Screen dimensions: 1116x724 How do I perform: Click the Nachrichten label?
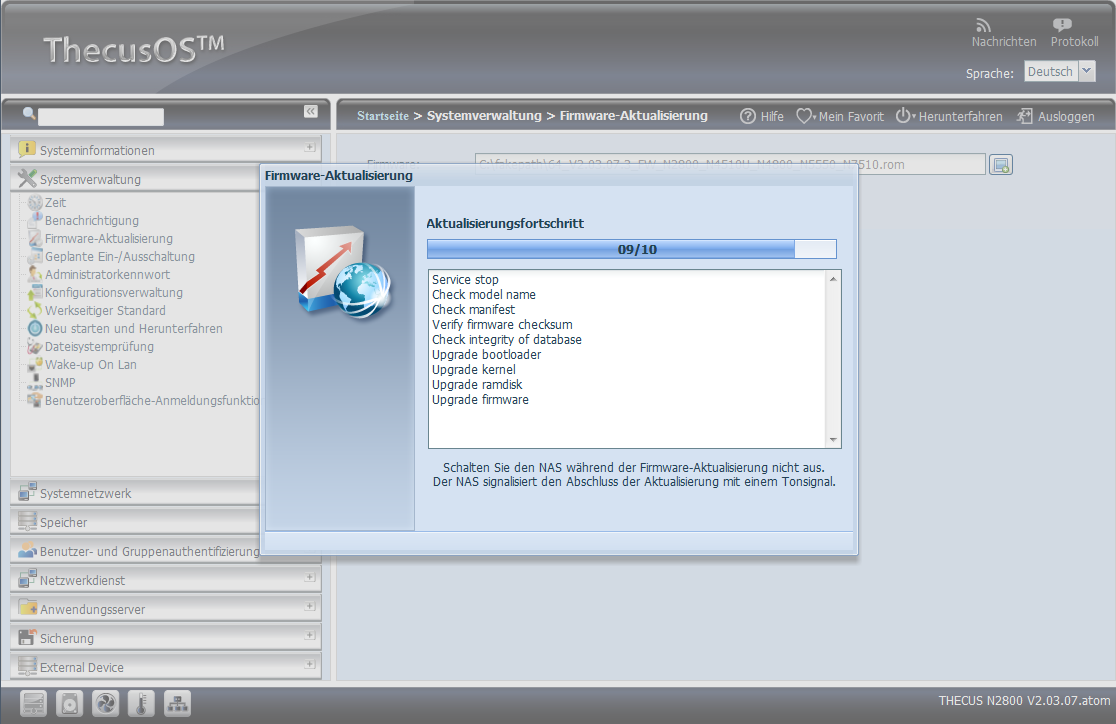tap(1004, 42)
